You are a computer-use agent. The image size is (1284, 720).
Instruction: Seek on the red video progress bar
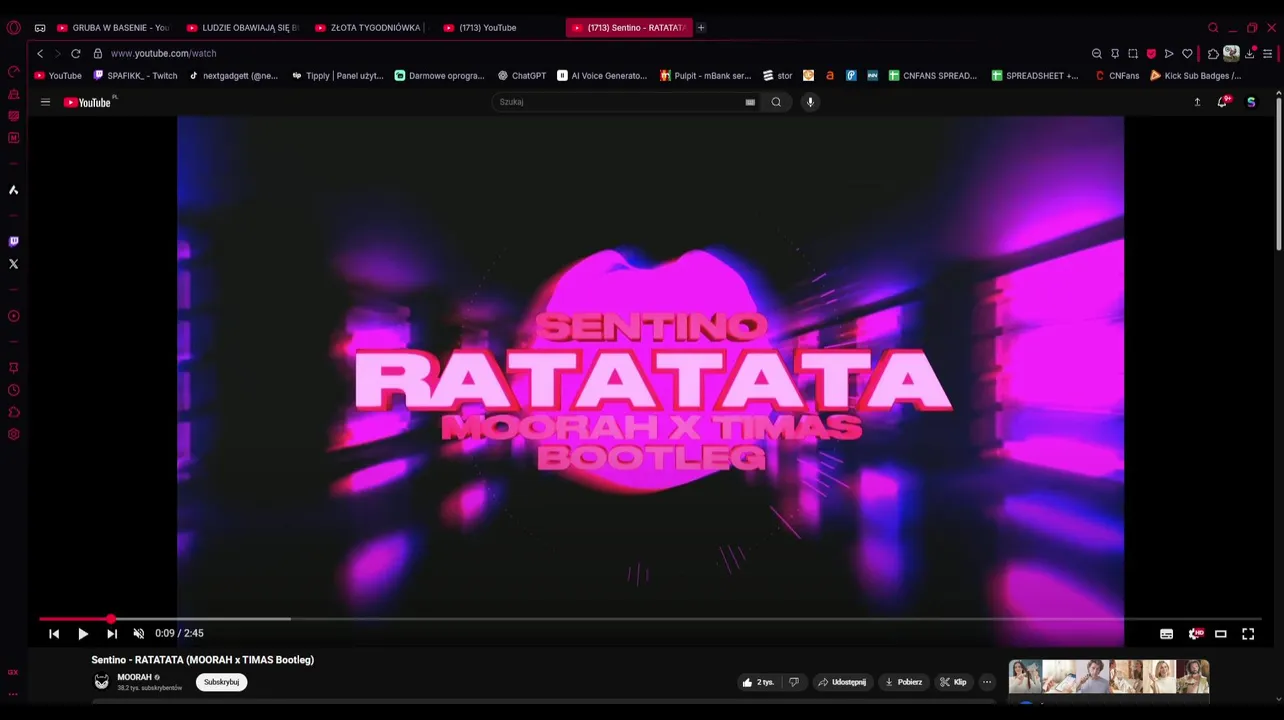tap(650, 619)
